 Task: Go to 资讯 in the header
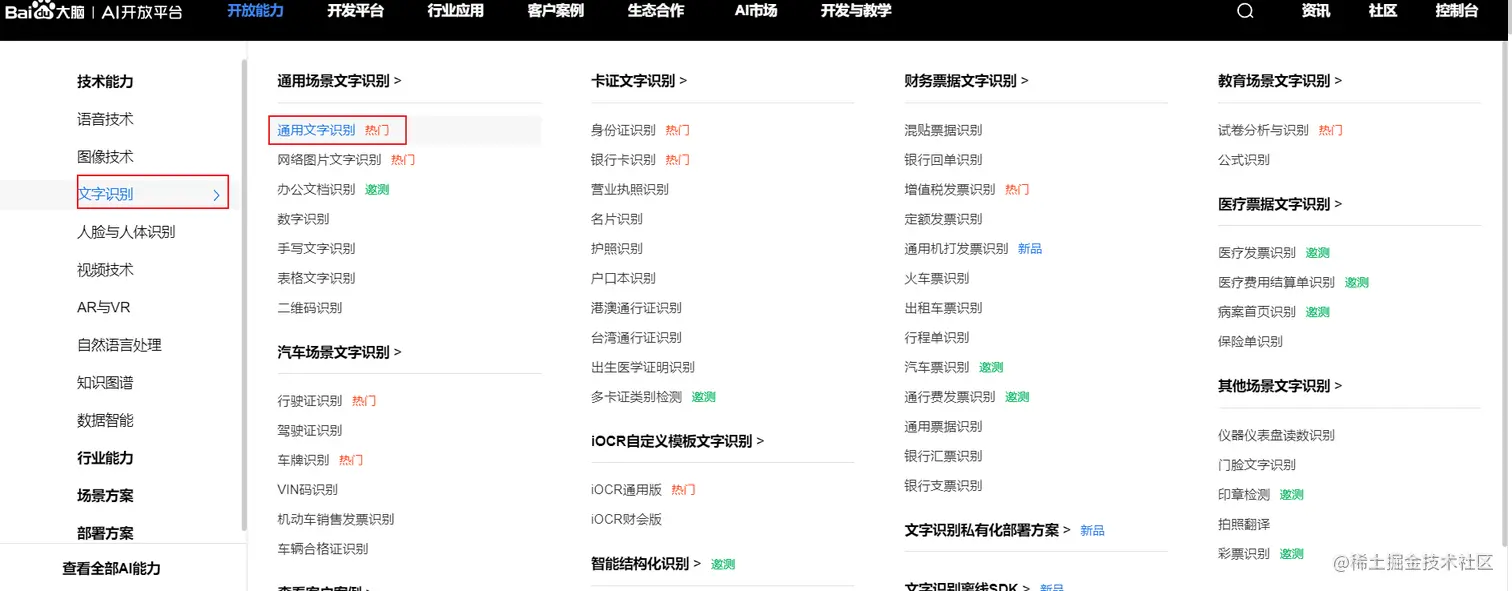(x=1316, y=11)
